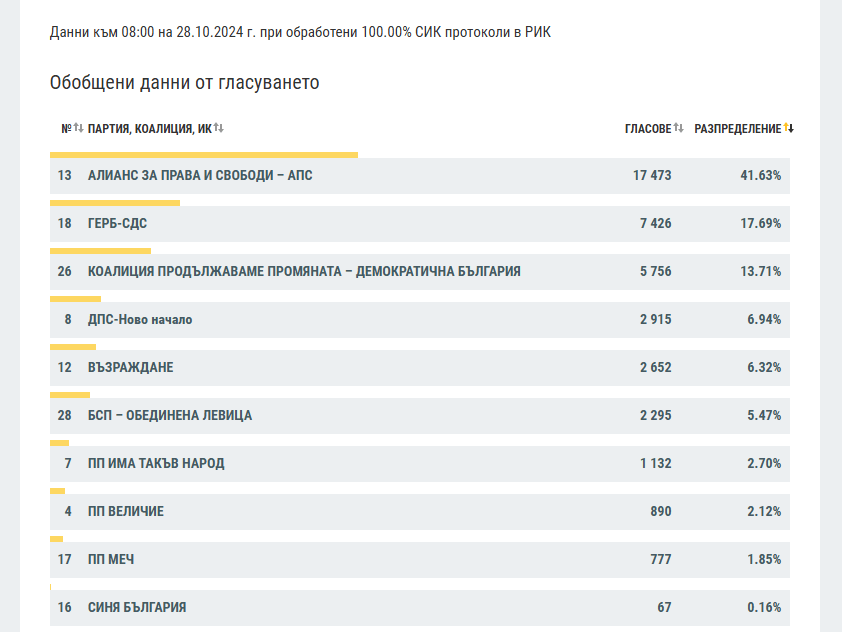This screenshot has width=842, height=632.
Task: Click the sort arrows next to ГЛАСОВЕ
Action: click(678, 128)
